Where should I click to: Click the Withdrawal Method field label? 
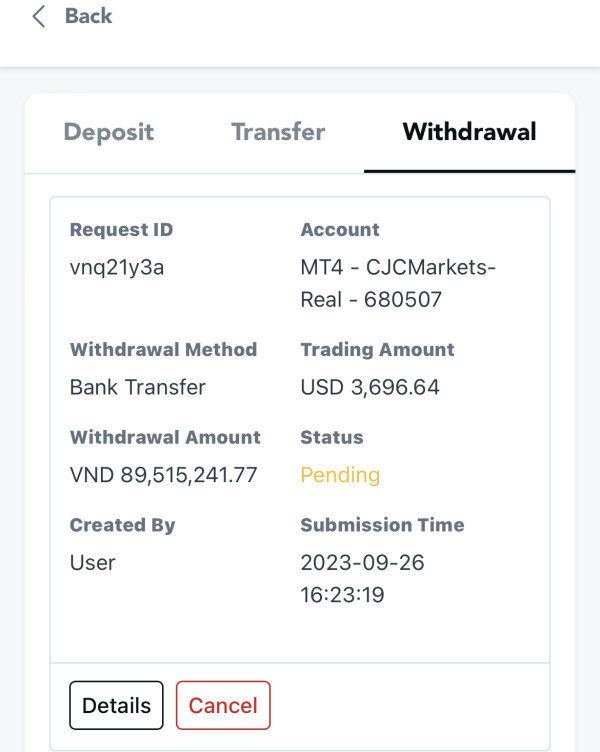coord(163,350)
